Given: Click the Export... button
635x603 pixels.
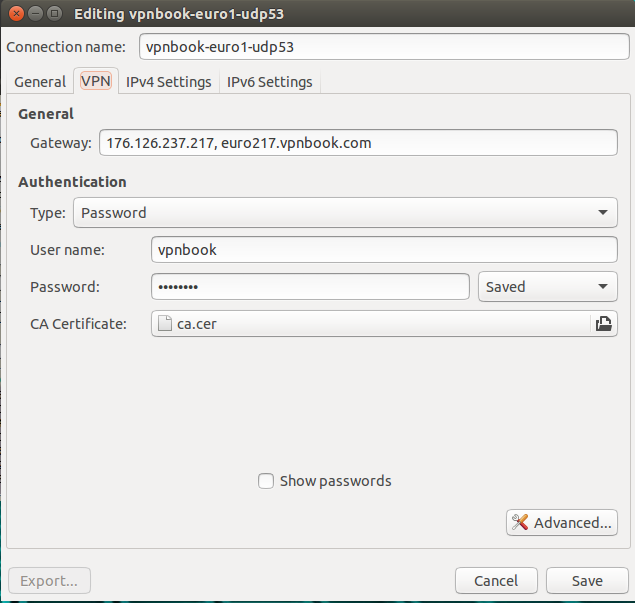Looking at the screenshot, I should click(x=49, y=581).
